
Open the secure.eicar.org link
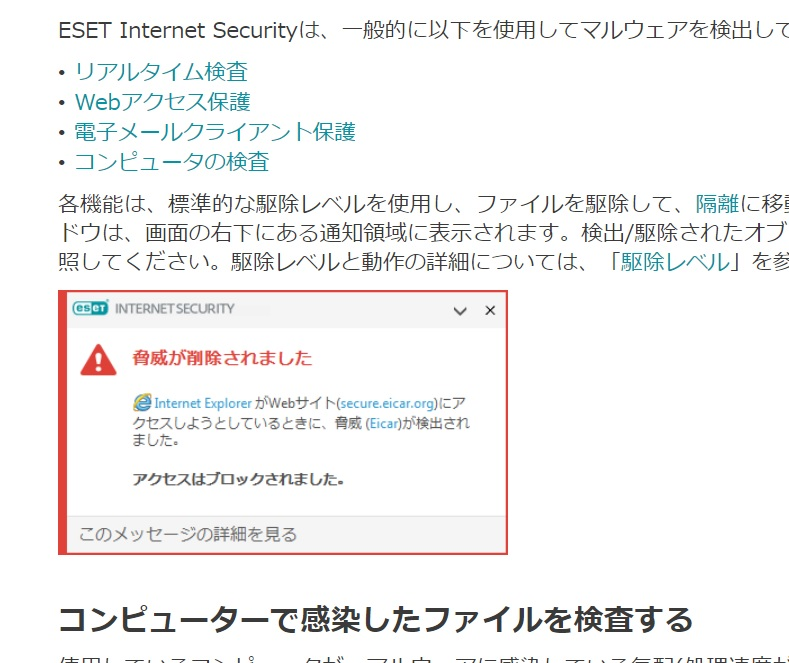pyautogui.click(x=388, y=403)
